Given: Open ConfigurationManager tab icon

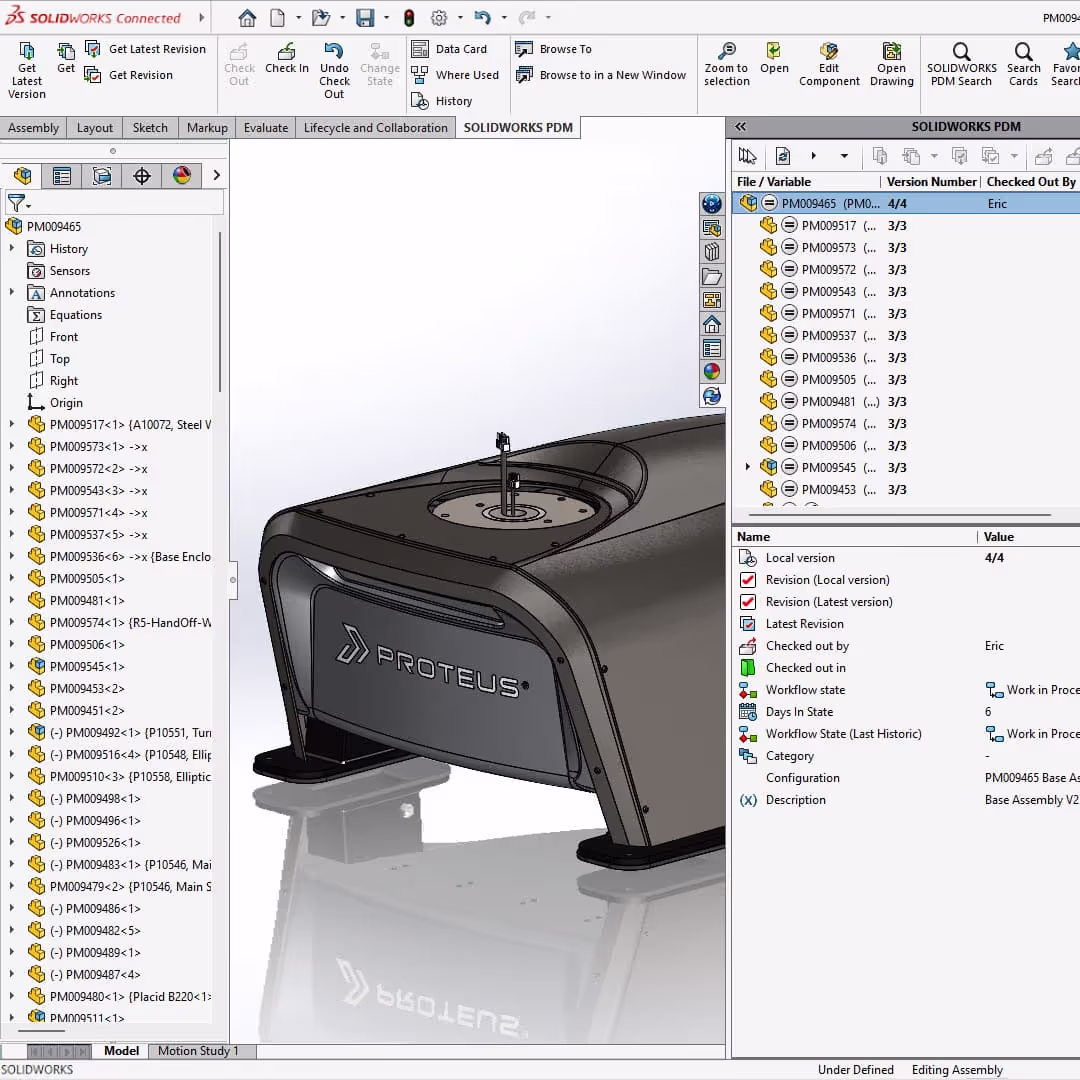Looking at the screenshot, I should pos(102,176).
